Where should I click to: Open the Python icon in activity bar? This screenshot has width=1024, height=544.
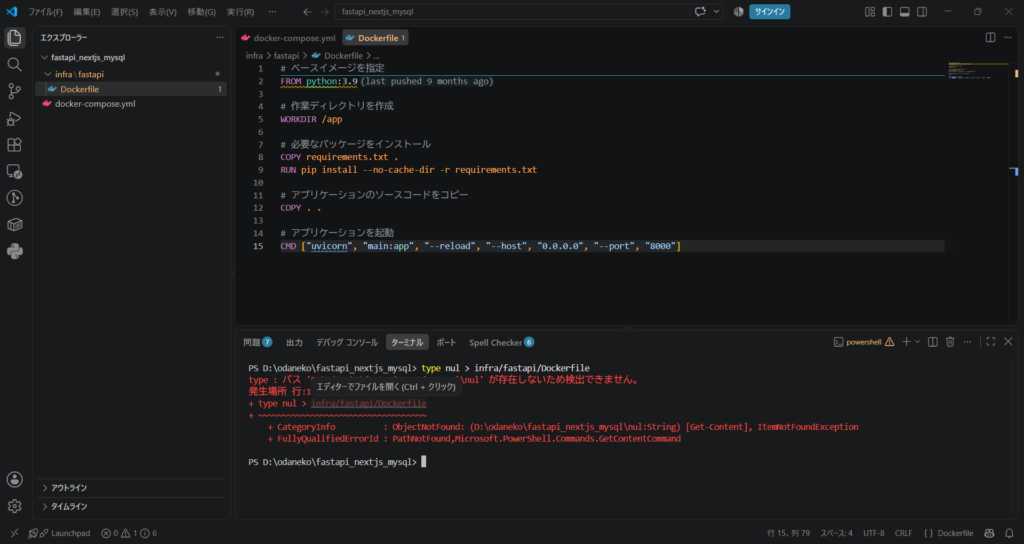(x=14, y=251)
